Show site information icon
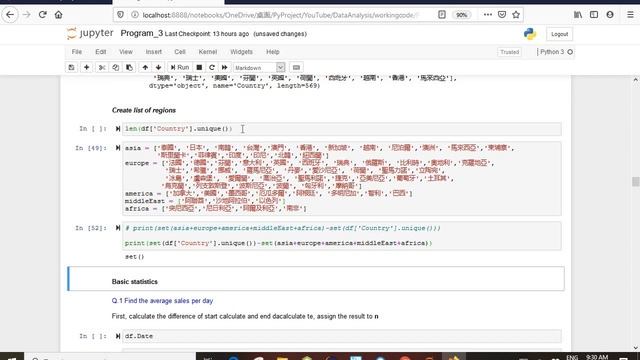 pyautogui.click(x=135, y=15)
